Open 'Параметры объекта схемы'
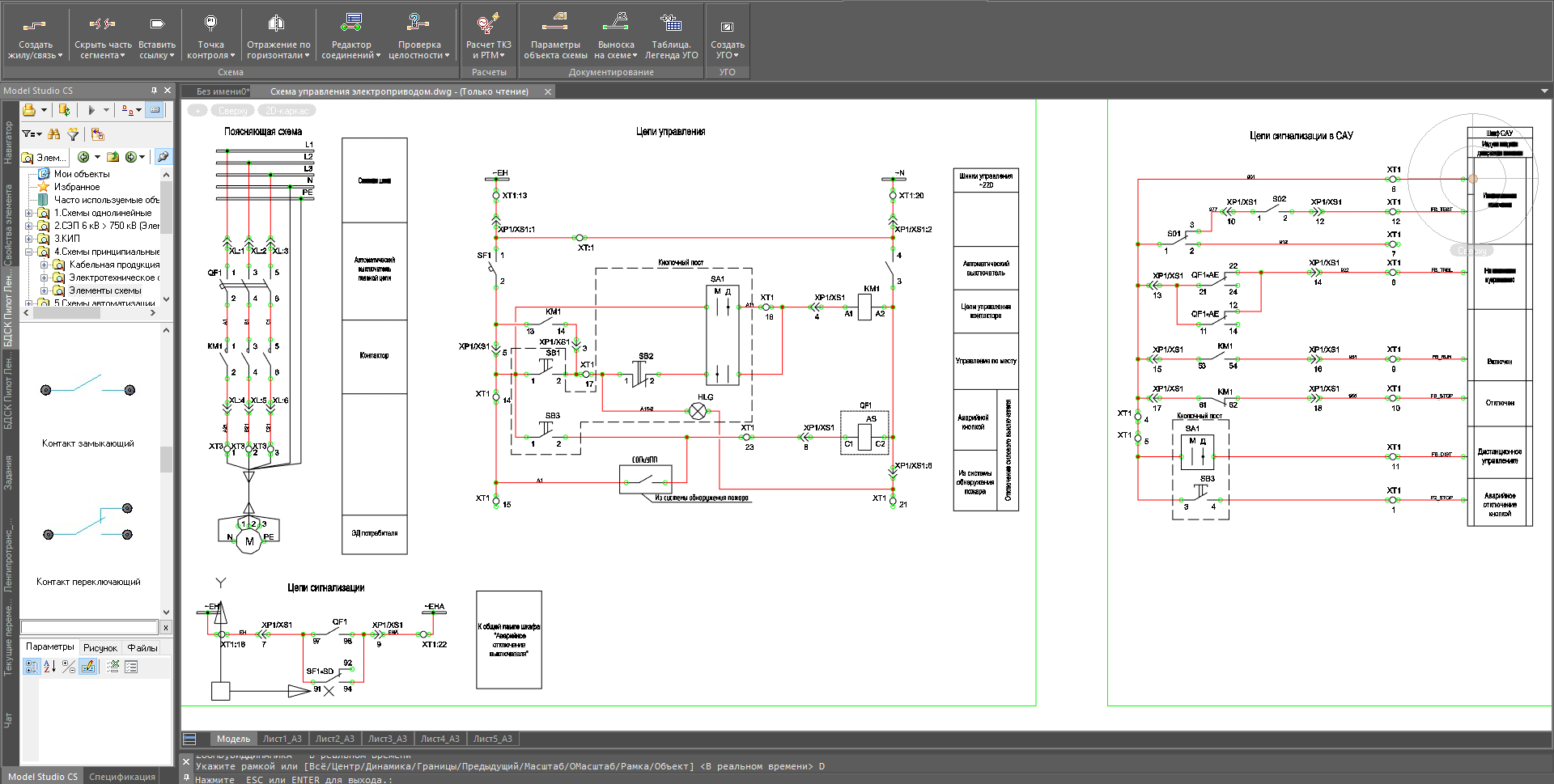Image resolution: width=1554 pixels, height=784 pixels. click(x=555, y=37)
